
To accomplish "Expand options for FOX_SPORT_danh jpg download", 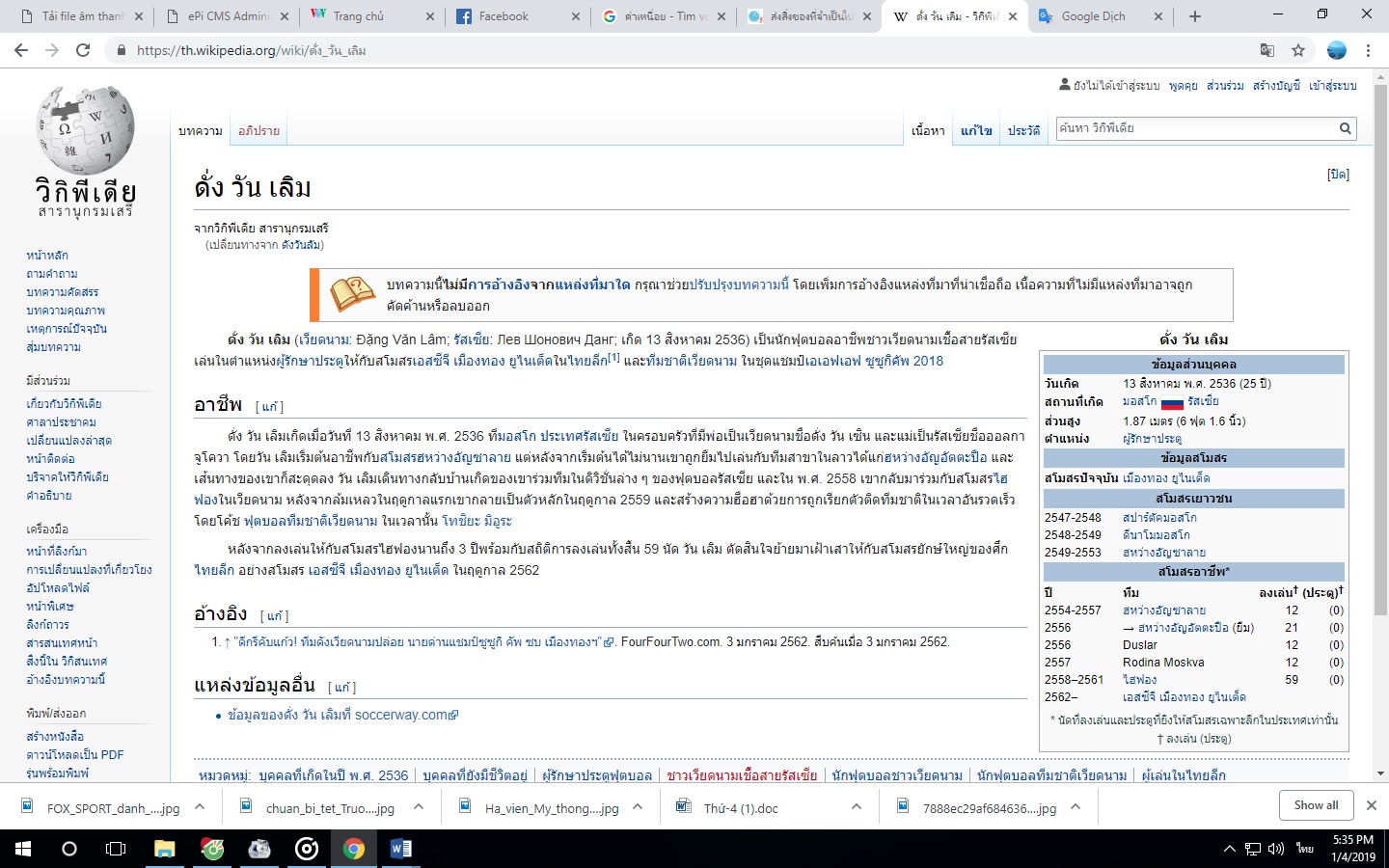I will tap(200, 807).
